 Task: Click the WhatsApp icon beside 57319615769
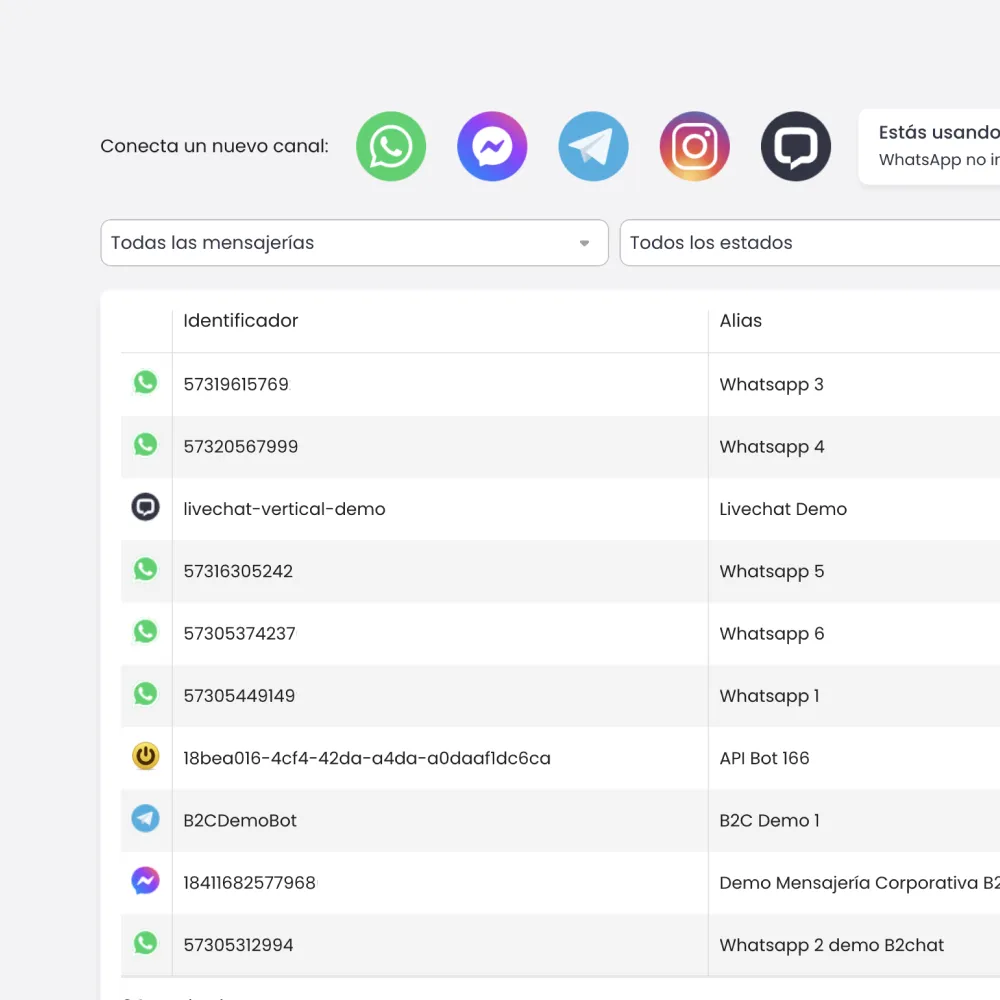(146, 382)
